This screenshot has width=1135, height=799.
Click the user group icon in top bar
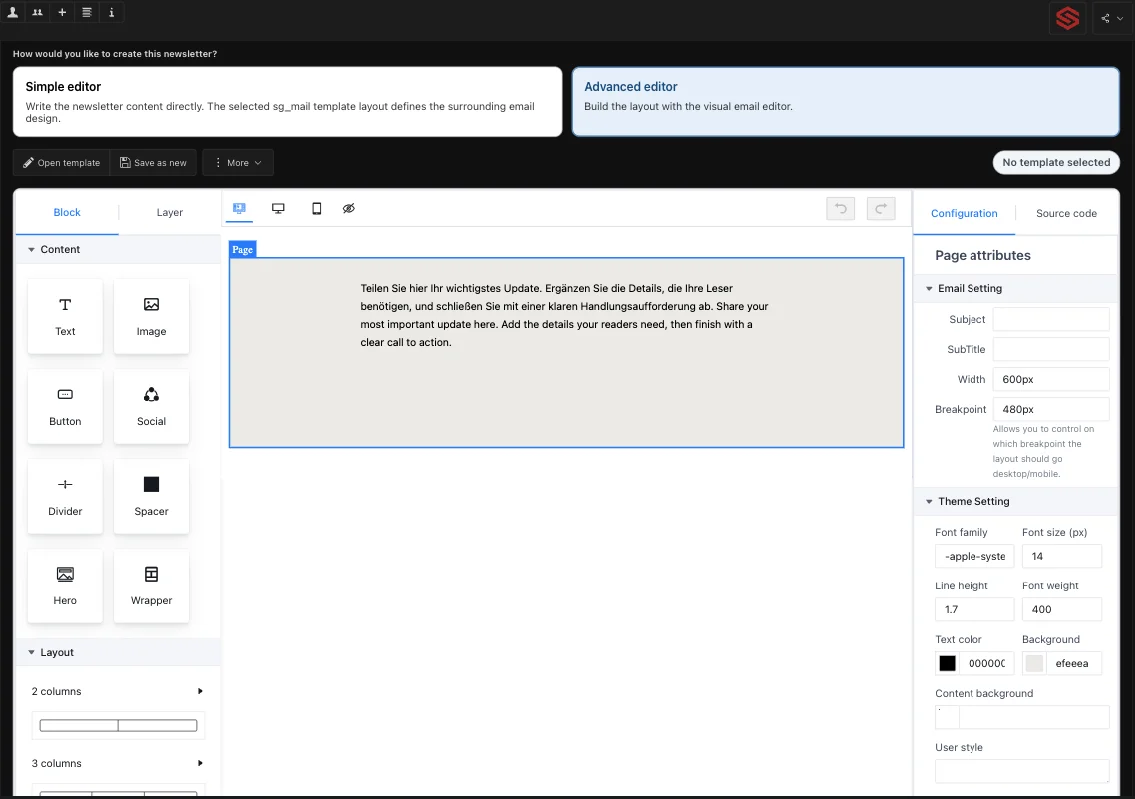click(x=38, y=12)
